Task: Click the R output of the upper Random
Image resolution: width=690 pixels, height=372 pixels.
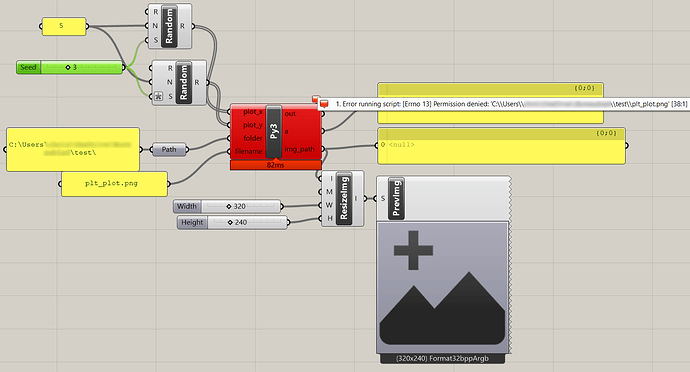Action: click(182, 26)
